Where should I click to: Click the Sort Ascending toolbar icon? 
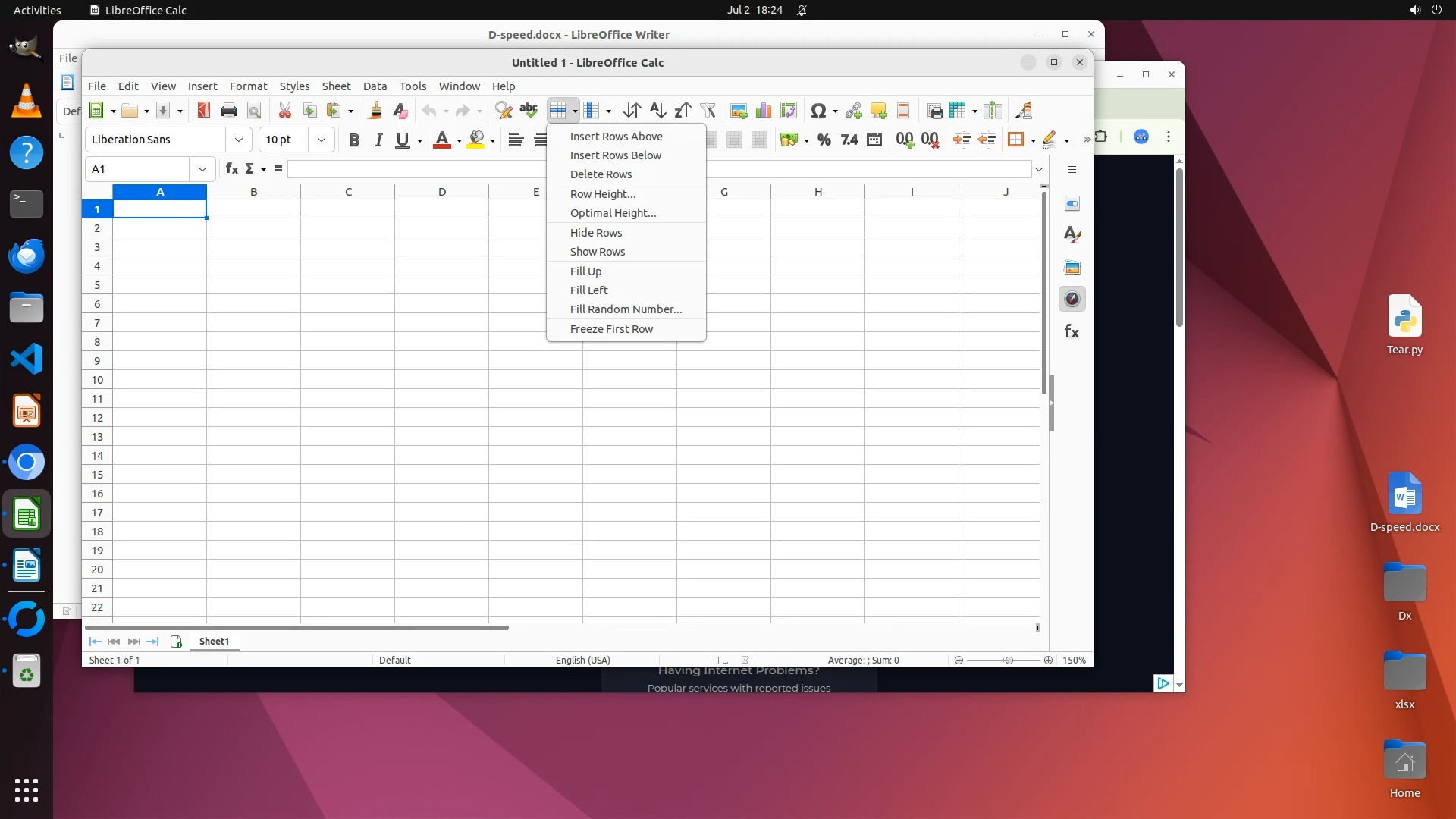tap(657, 111)
